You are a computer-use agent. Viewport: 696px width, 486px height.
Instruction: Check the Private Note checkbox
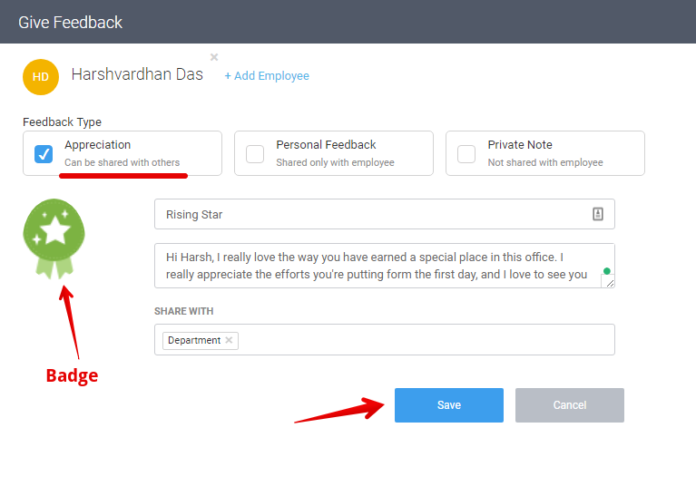point(466,154)
